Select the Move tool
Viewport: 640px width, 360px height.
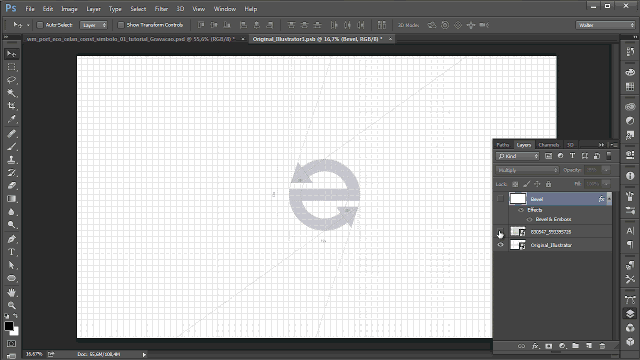[11, 54]
